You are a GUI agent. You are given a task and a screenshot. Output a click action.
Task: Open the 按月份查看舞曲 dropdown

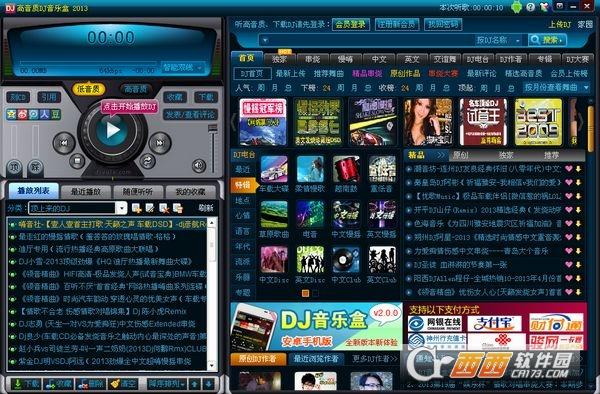[x=556, y=88]
